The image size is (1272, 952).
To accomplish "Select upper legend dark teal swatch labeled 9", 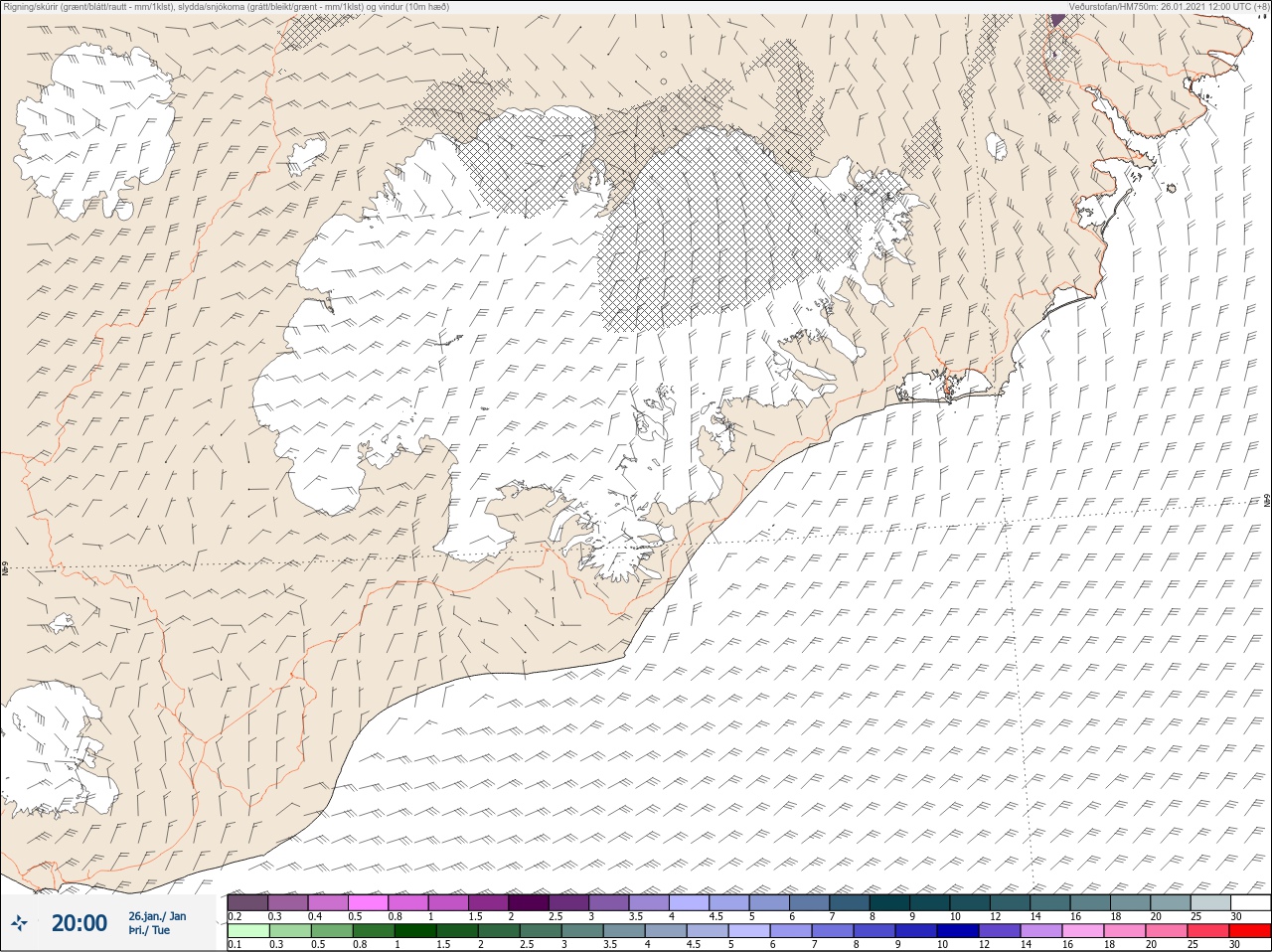I will 930,902.
